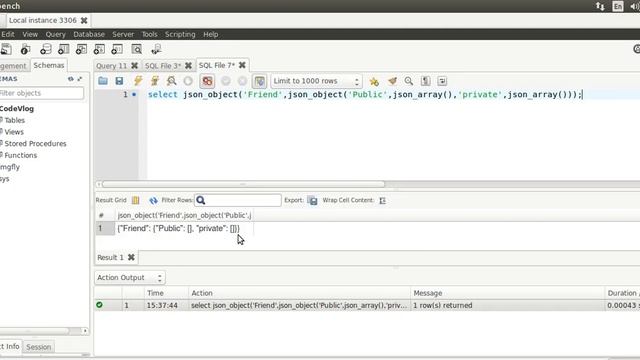This screenshot has height=360, width=640.
Task: Open the database inspector info icon
Action: click(25, 49)
